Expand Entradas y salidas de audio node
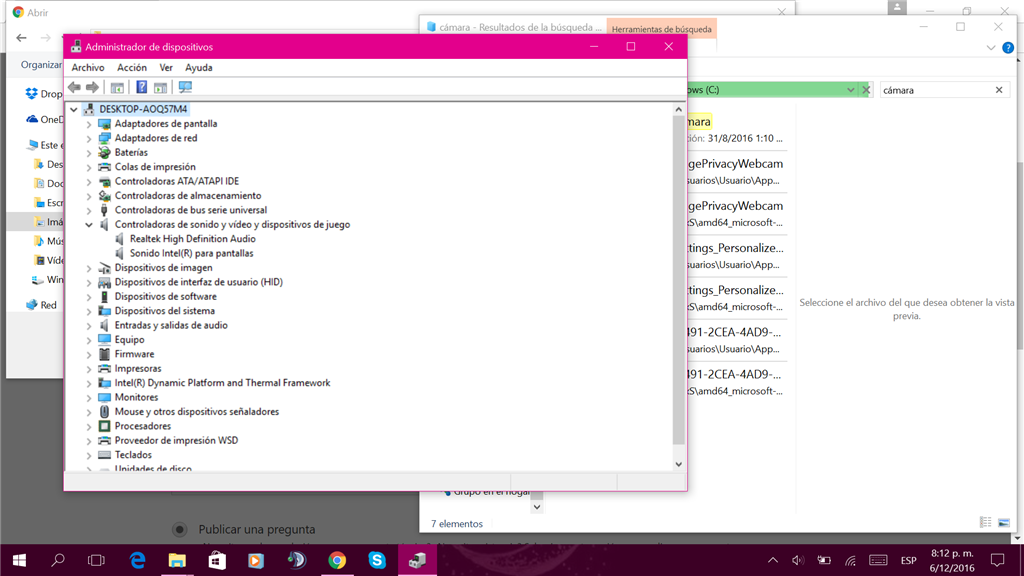Screen dimensions: 1024x576 point(89,325)
